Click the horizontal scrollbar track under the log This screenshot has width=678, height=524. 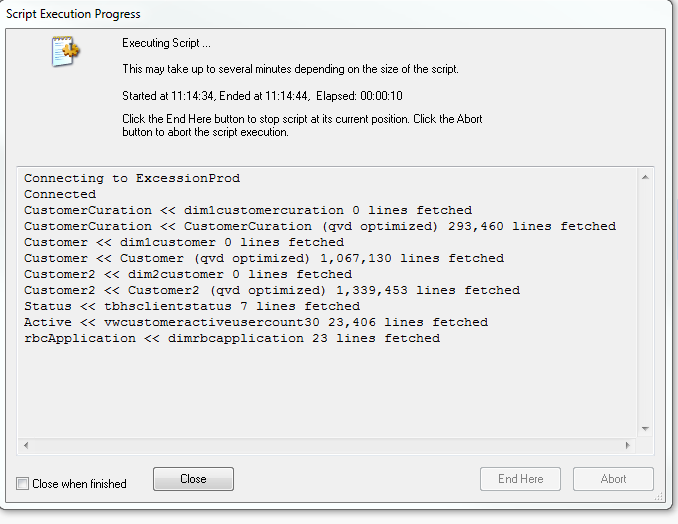tap(326, 445)
